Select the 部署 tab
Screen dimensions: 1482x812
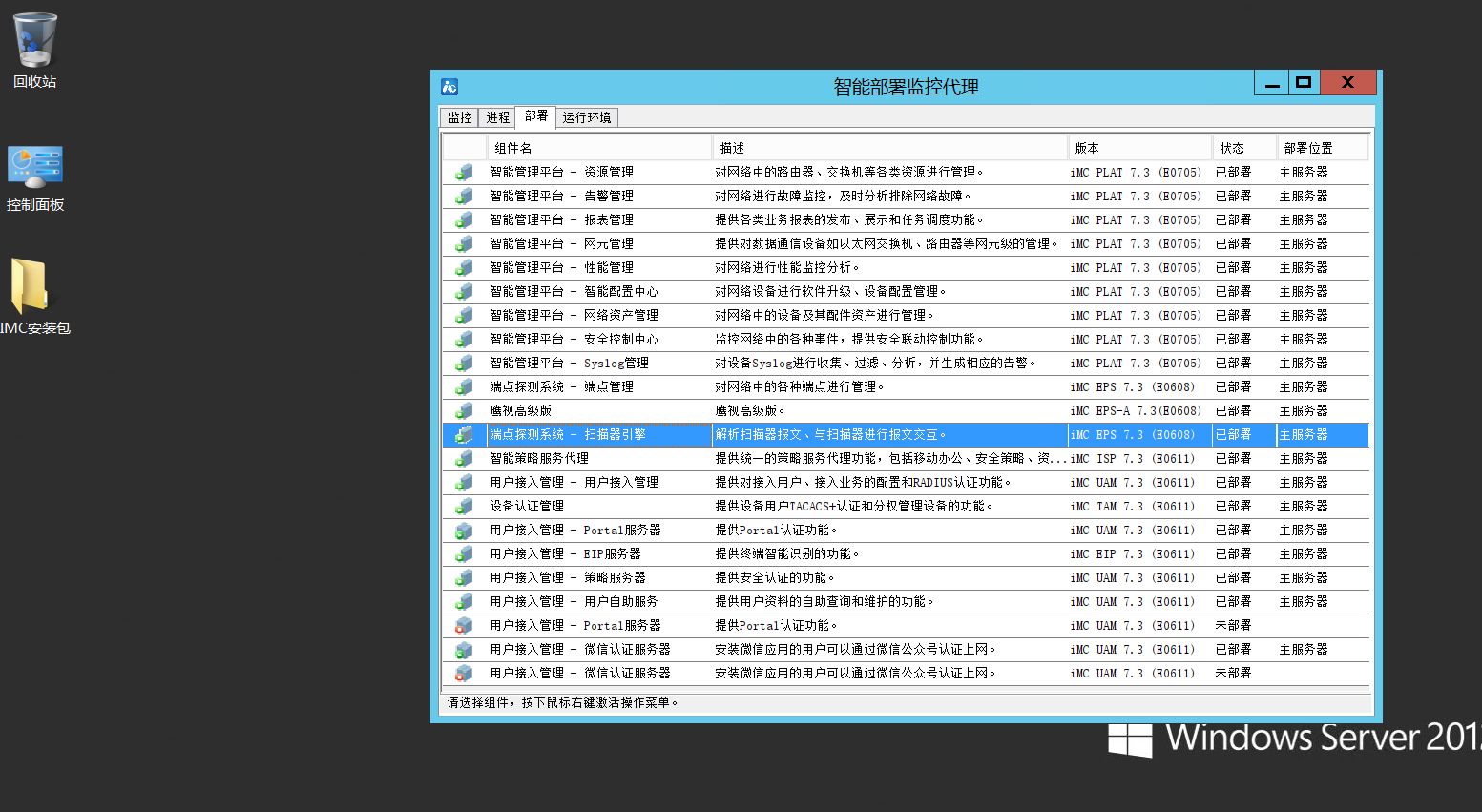(535, 116)
